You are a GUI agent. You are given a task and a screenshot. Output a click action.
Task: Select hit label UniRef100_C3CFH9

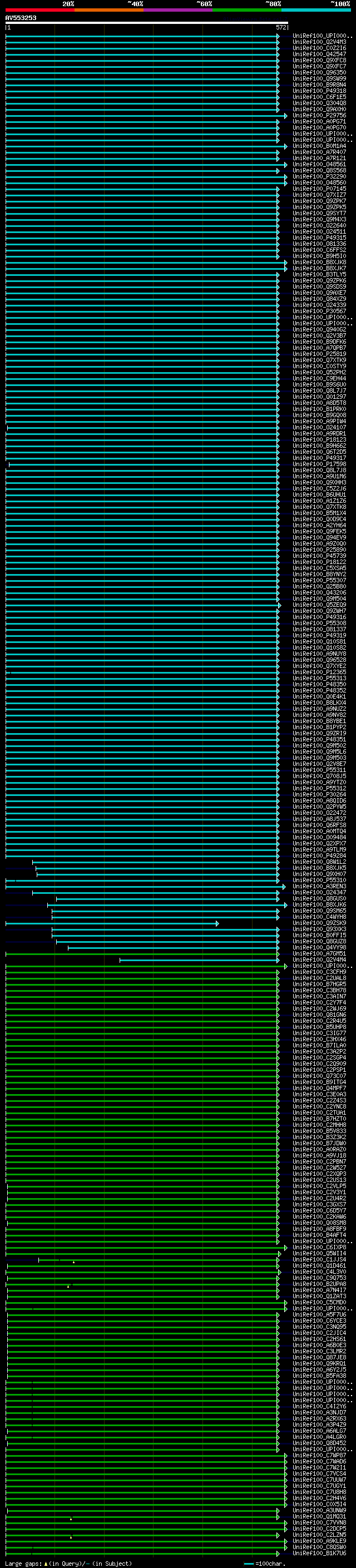tap(319, 972)
